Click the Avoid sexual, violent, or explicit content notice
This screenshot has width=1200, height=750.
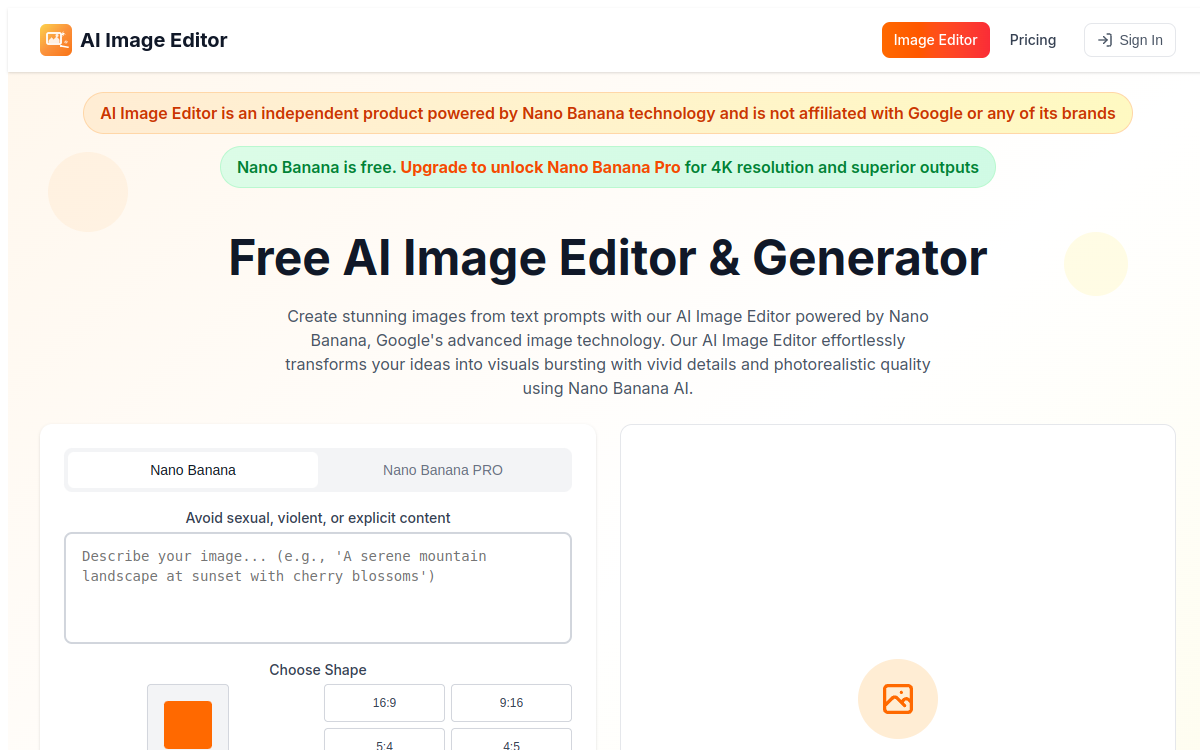(x=318, y=518)
